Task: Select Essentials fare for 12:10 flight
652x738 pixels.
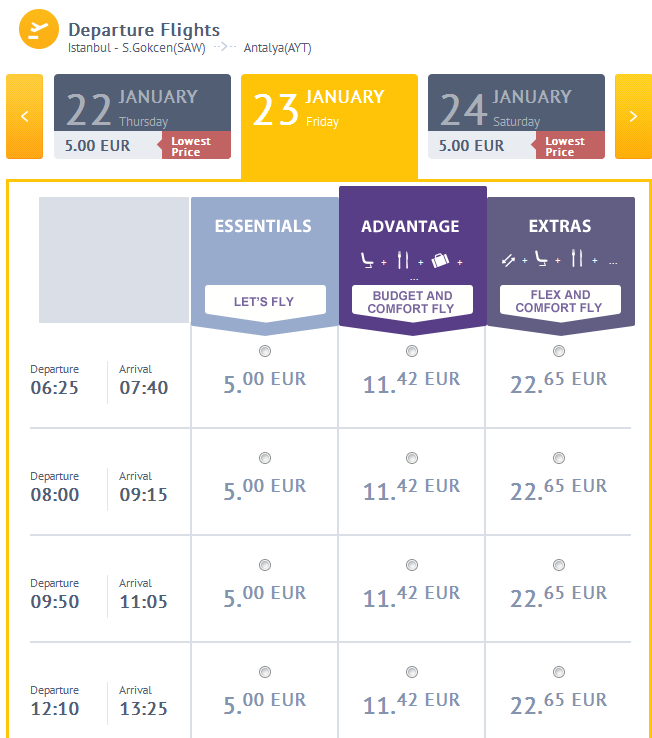Action: (265, 672)
